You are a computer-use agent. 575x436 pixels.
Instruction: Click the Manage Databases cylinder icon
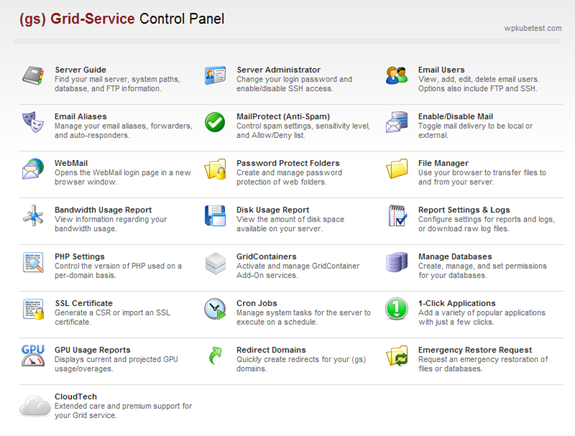[396, 262]
